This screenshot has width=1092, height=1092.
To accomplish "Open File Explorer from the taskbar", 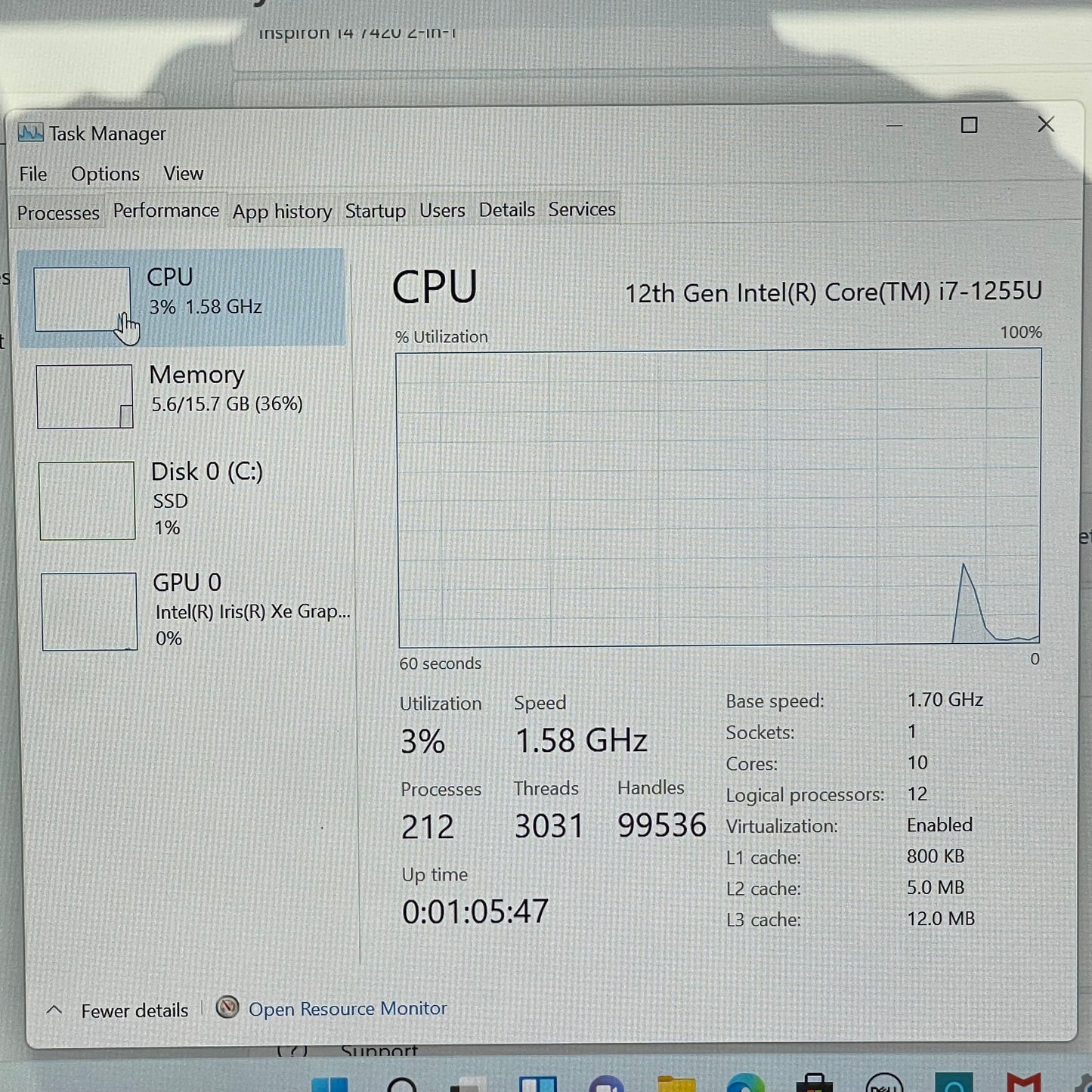I will [676, 1083].
